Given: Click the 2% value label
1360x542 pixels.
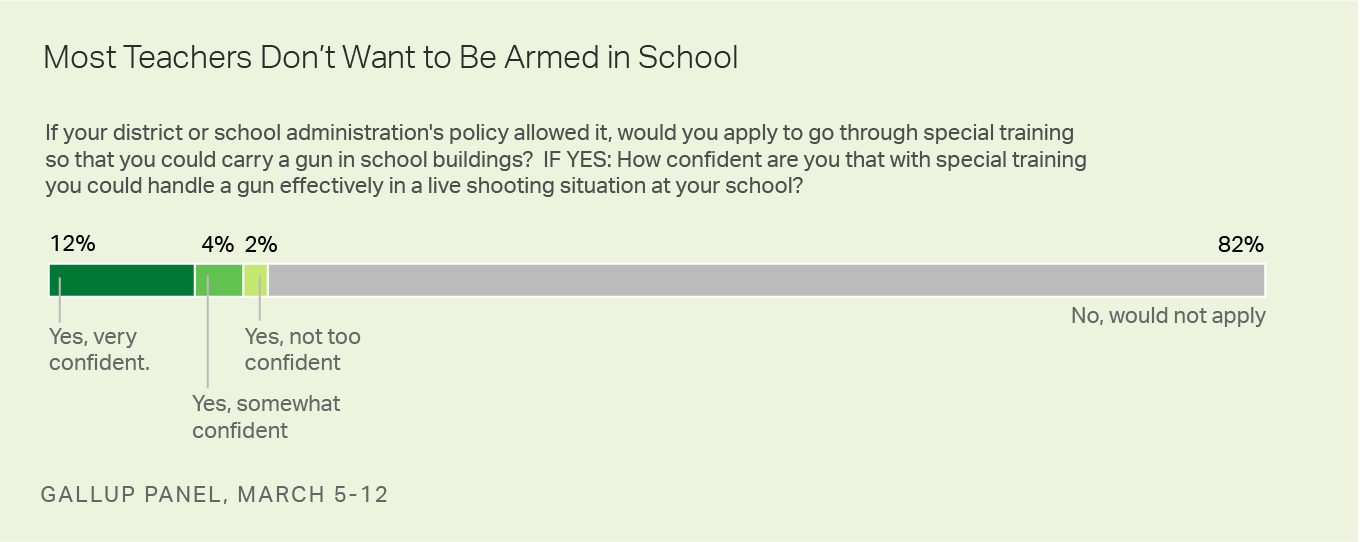Looking at the screenshot, I should (x=260, y=244).
